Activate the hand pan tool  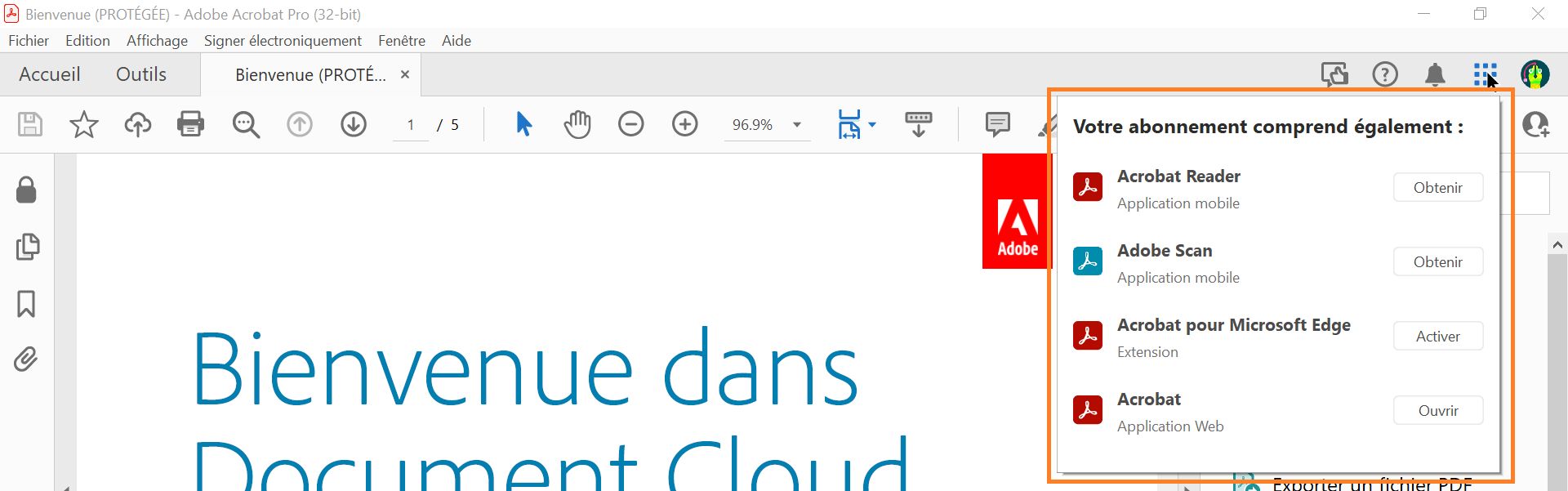pos(577,124)
